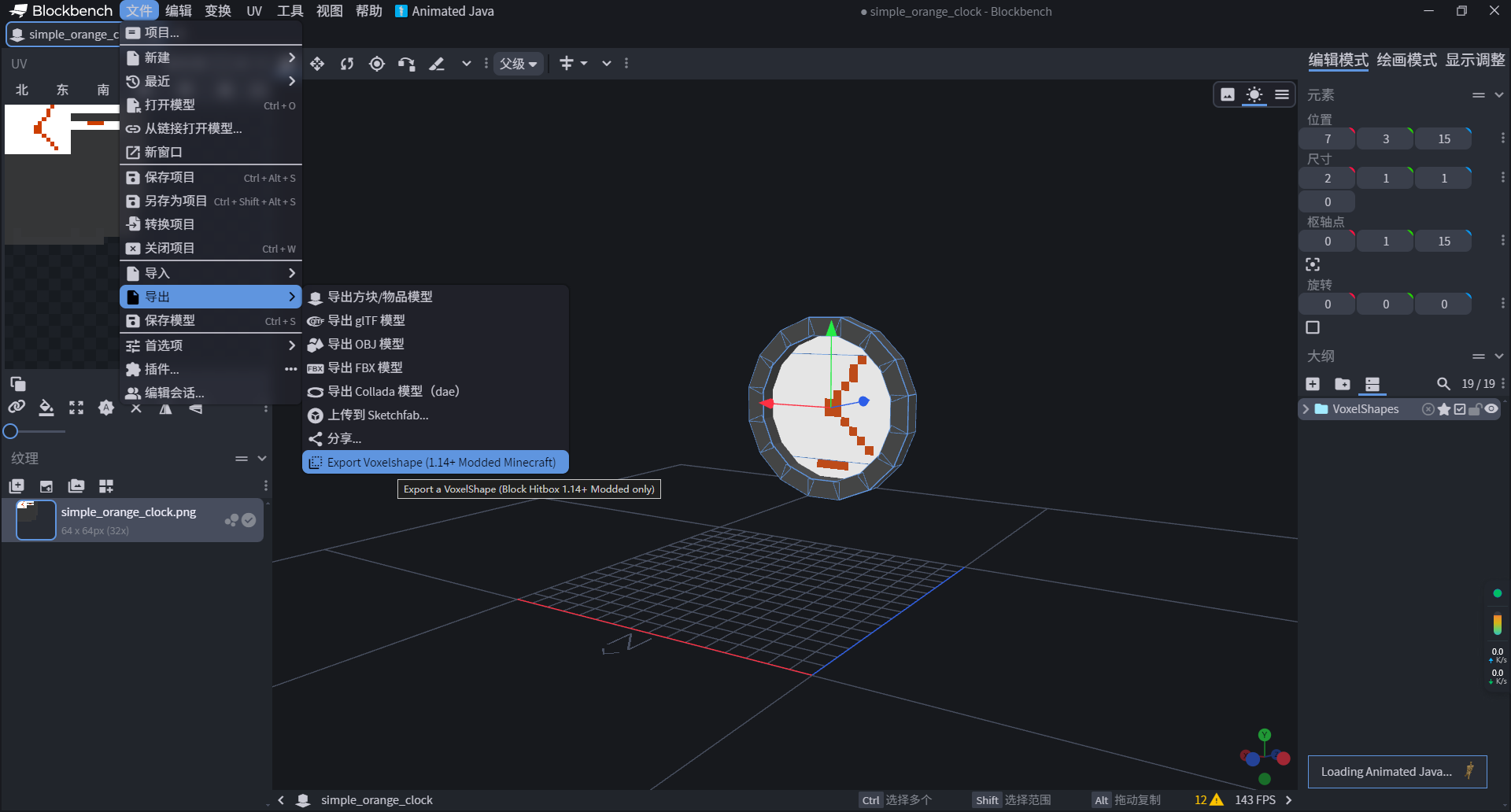Collapse the 纹理 panel chevron
Viewport: 1511px width, 812px height.
pyautogui.click(x=262, y=459)
